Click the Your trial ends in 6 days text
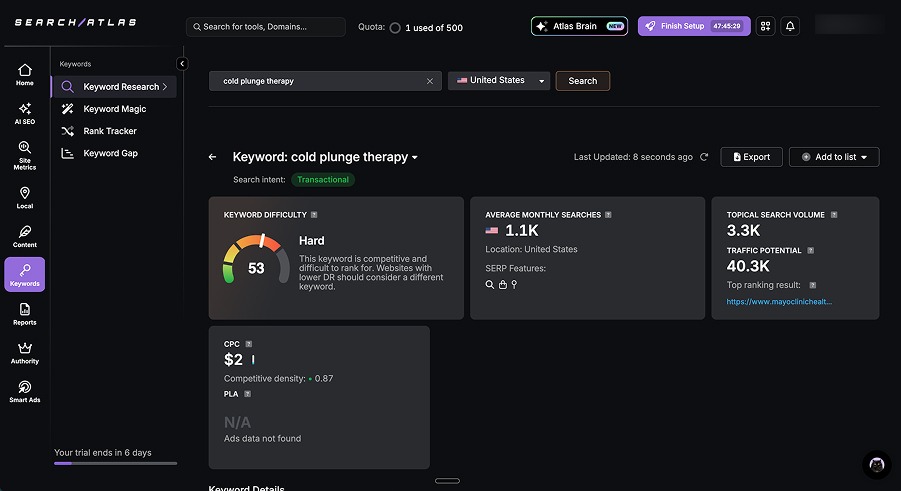This screenshot has height=491, width=901. (103, 452)
